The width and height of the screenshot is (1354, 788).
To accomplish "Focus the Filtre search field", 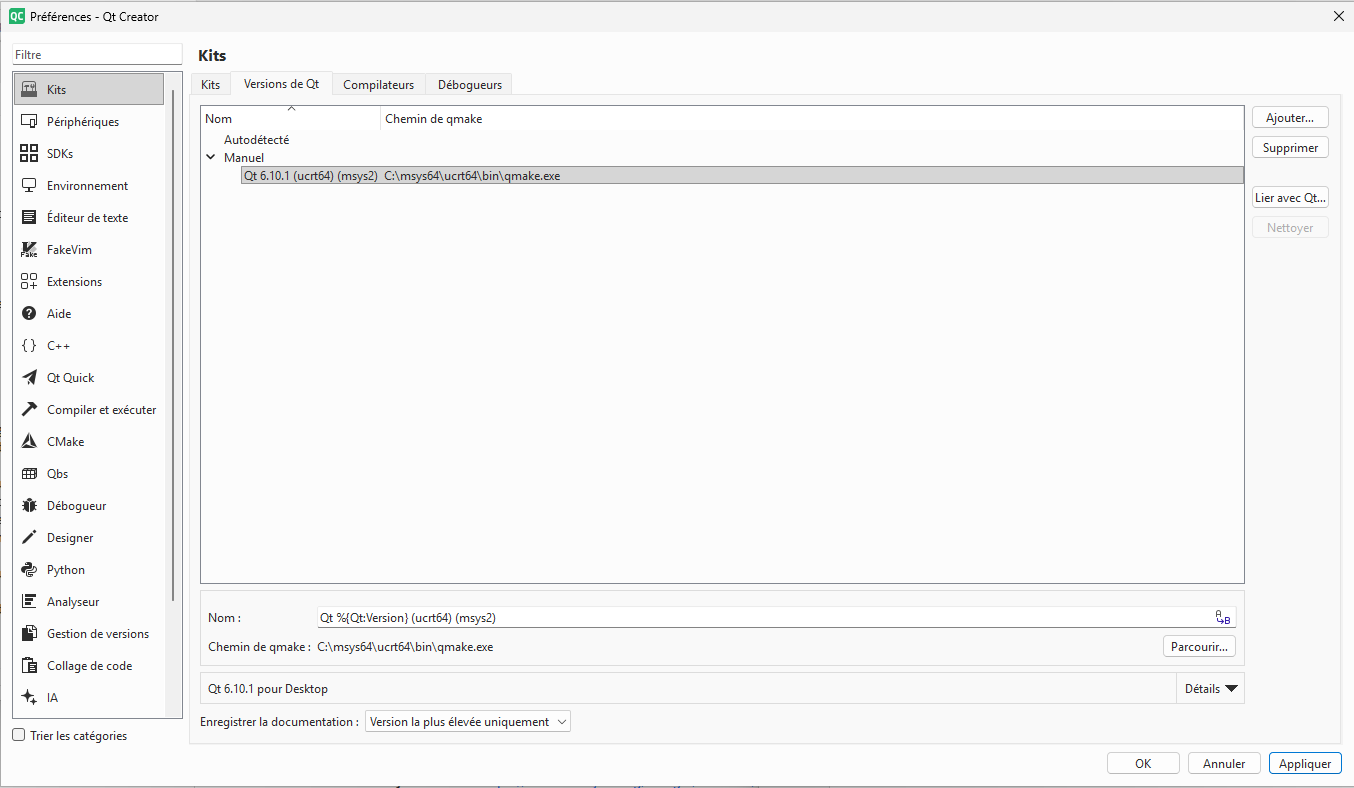I will [97, 55].
